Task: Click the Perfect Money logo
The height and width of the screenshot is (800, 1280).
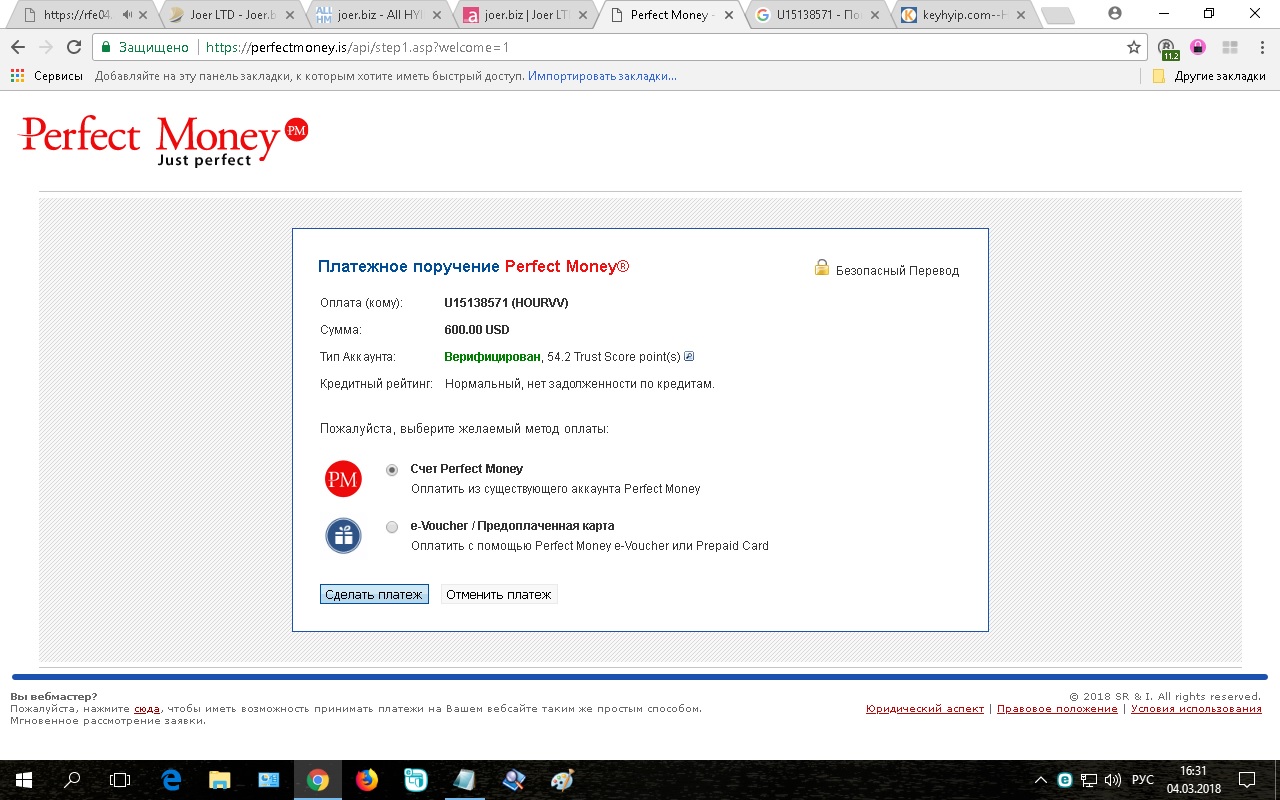Action: click(x=164, y=141)
